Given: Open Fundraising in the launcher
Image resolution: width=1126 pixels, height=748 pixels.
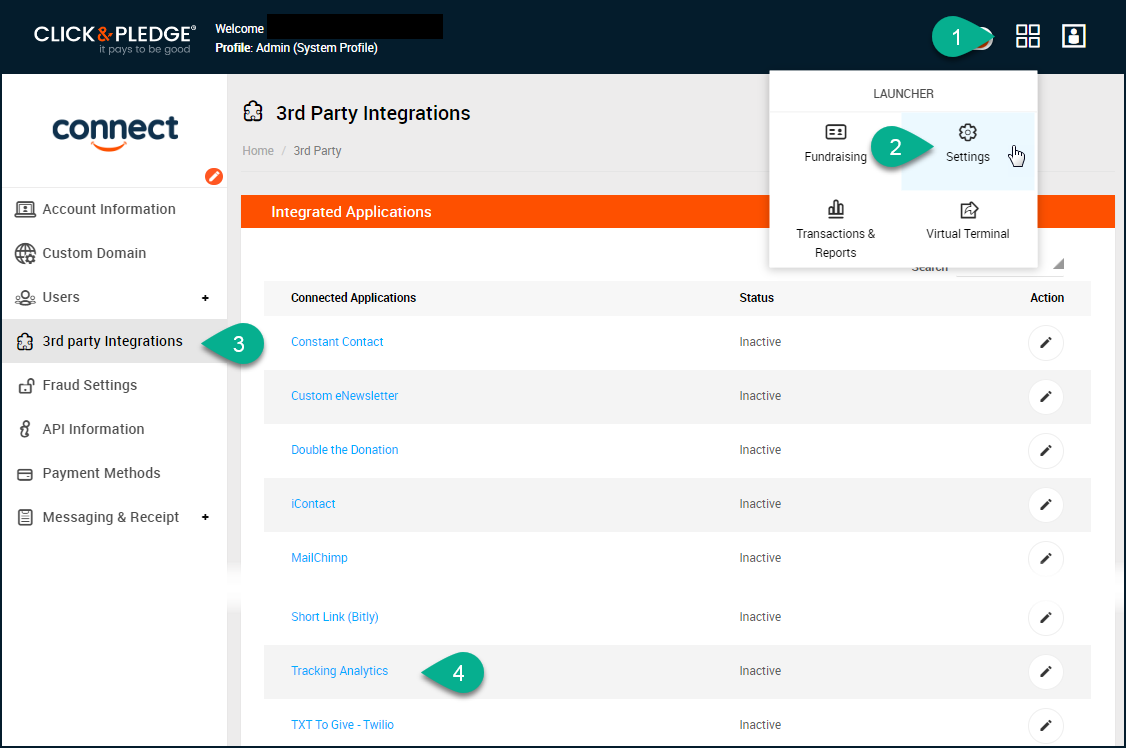Looking at the screenshot, I should [x=835, y=144].
